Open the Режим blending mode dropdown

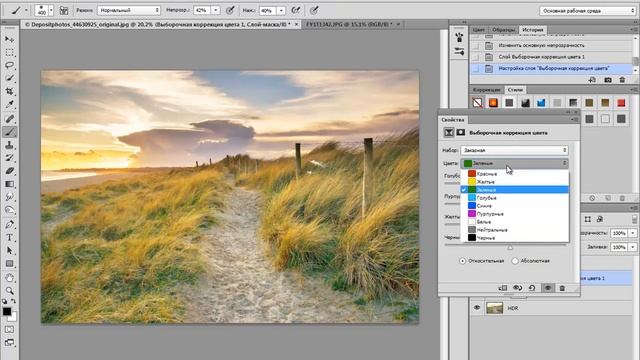(129, 10)
